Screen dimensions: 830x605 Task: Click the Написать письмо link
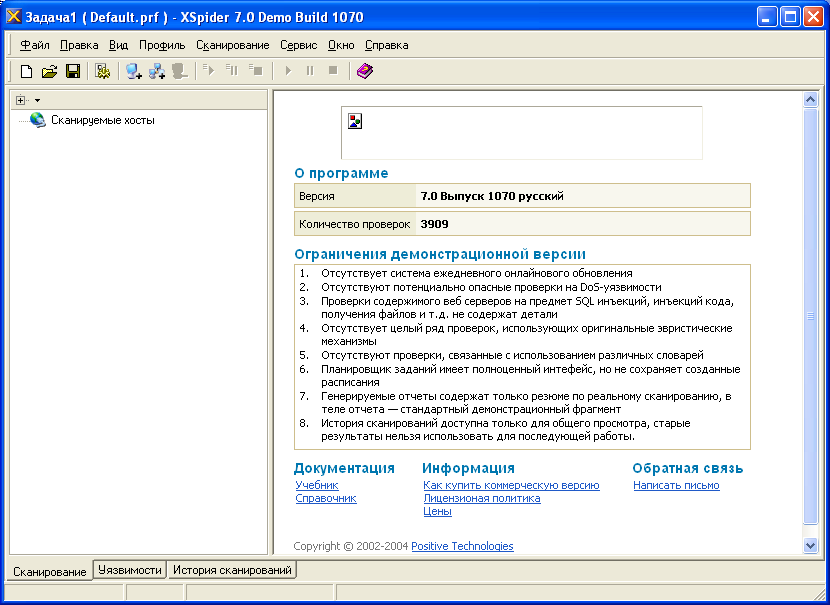click(676, 485)
